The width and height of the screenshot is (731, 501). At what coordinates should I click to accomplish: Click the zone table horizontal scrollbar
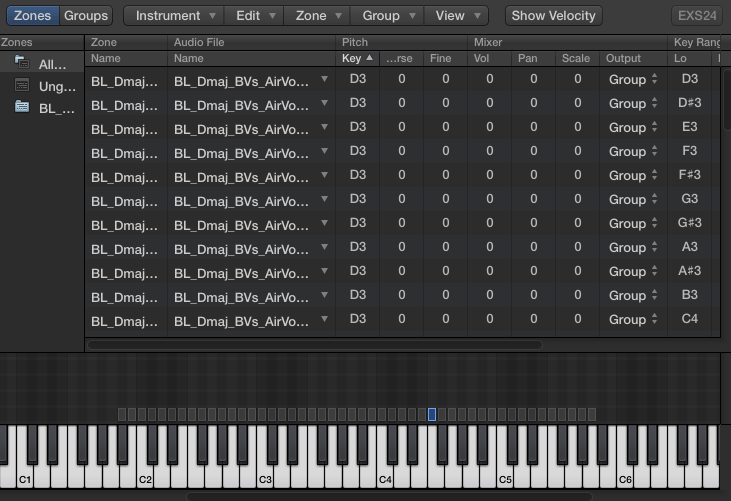[x=315, y=345]
